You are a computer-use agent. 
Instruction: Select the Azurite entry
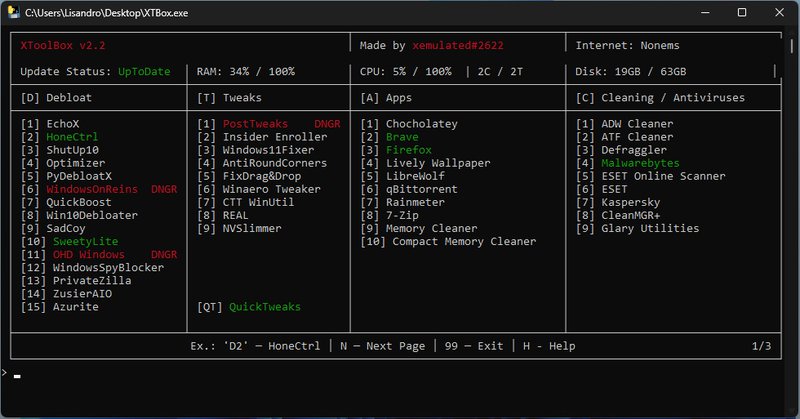coord(60,307)
